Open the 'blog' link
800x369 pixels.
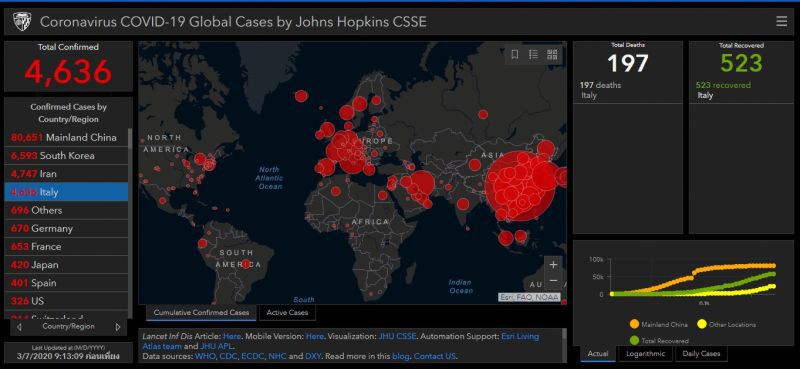click(401, 356)
